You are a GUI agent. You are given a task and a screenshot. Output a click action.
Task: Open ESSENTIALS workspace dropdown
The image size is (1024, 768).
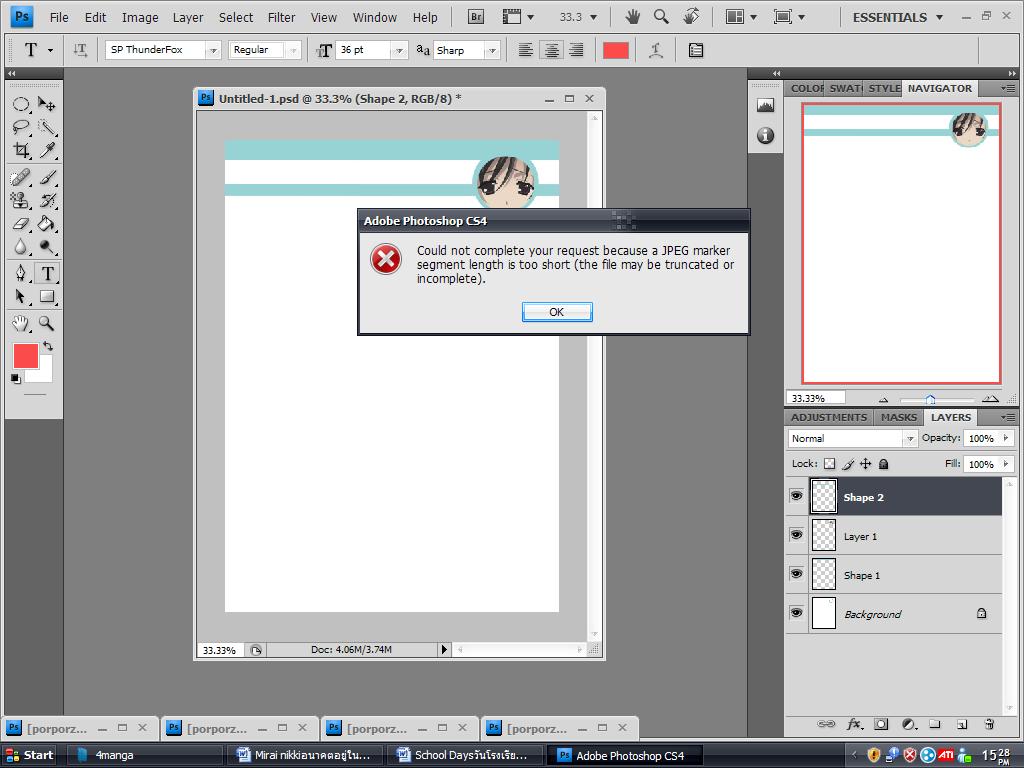(898, 17)
